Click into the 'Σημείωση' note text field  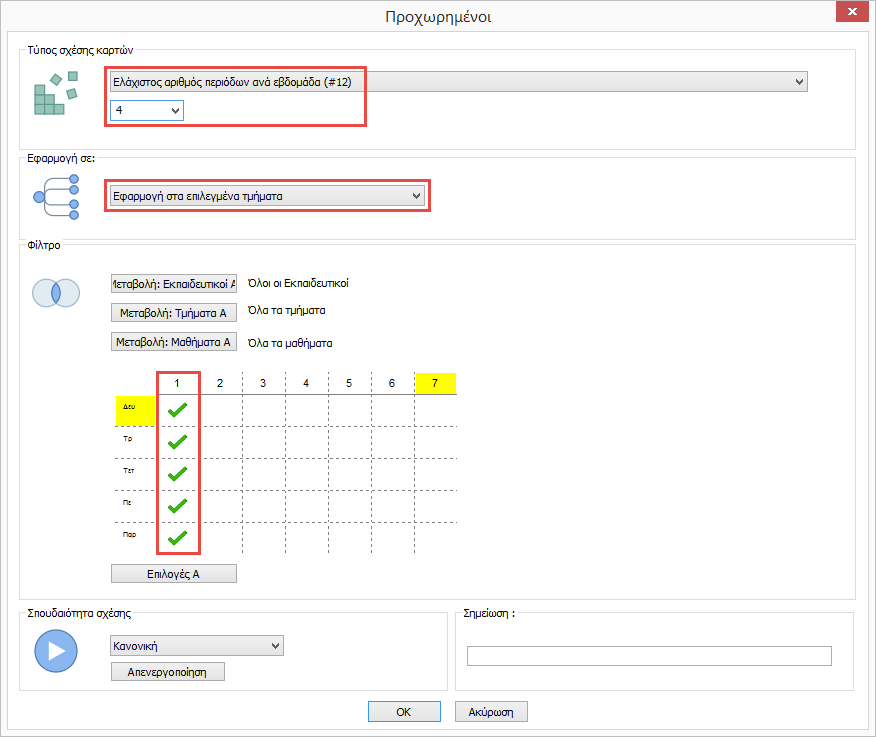(x=648, y=656)
